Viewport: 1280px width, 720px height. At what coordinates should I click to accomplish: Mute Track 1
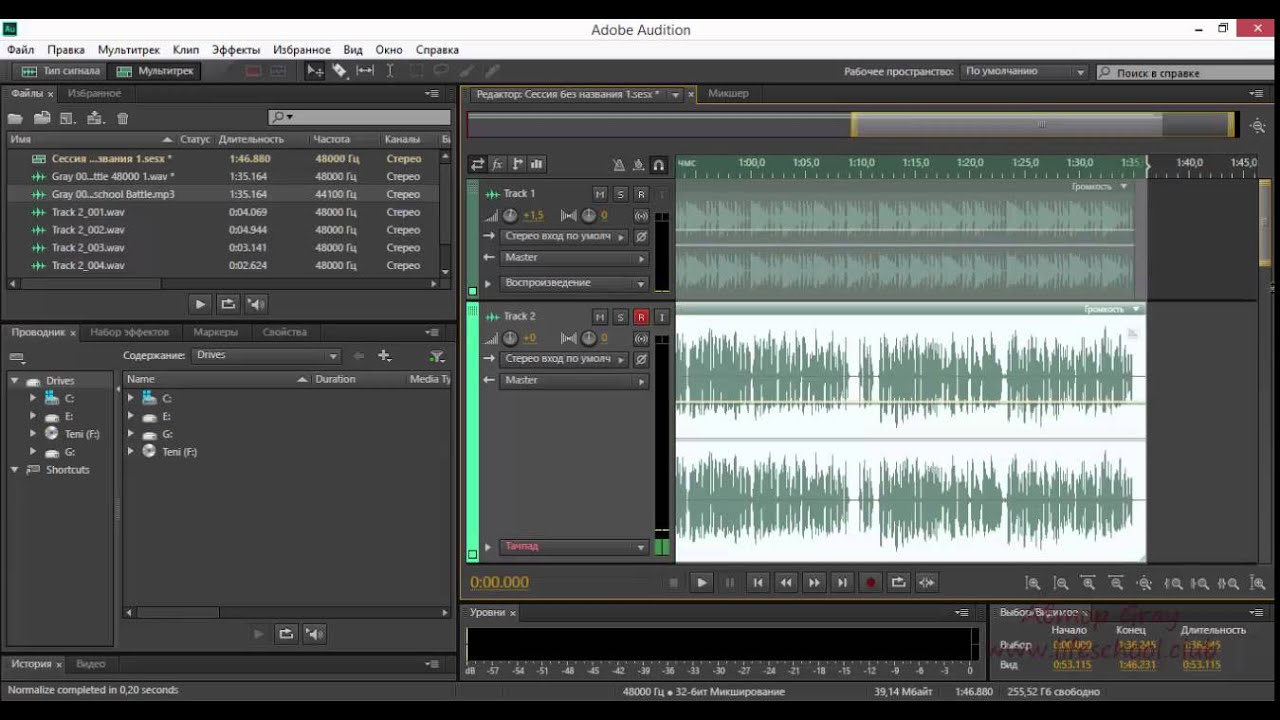[x=600, y=194]
